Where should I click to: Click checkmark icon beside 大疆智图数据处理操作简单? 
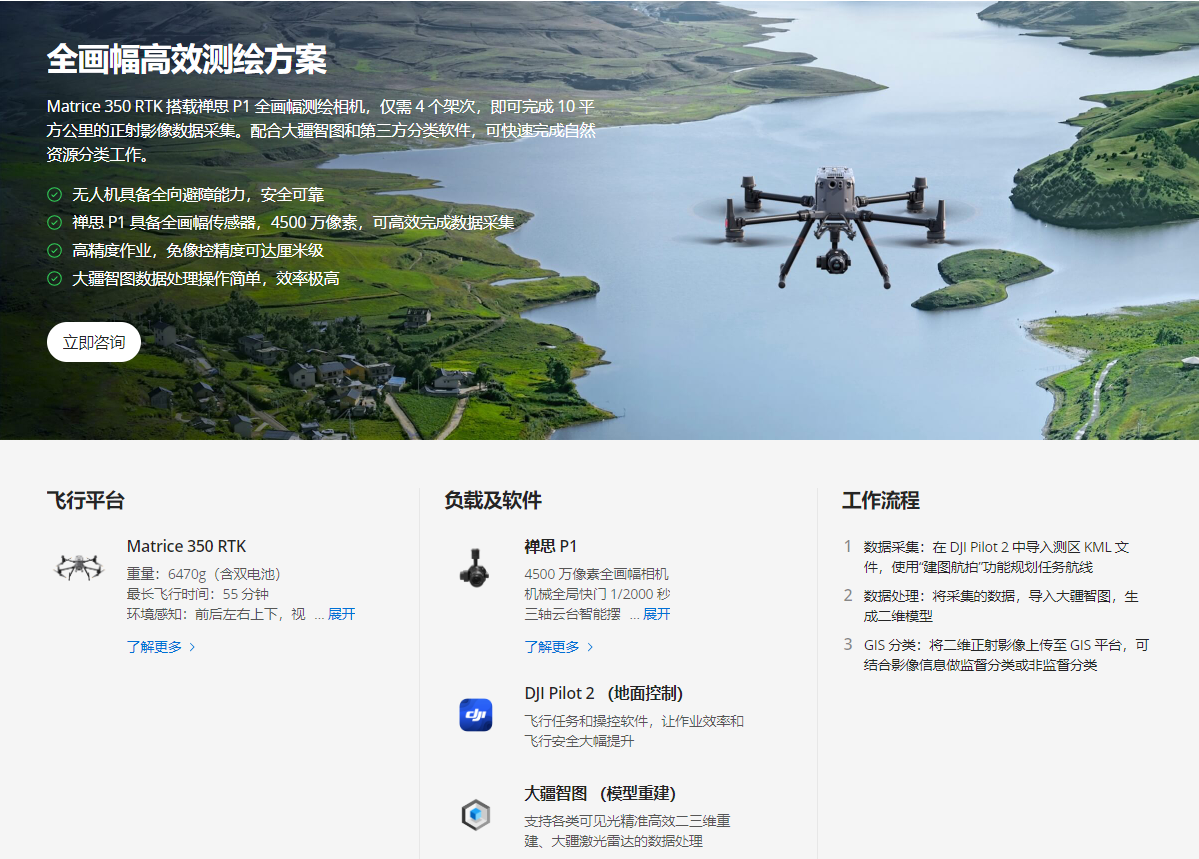pyautogui.click(x=55, y=279)
